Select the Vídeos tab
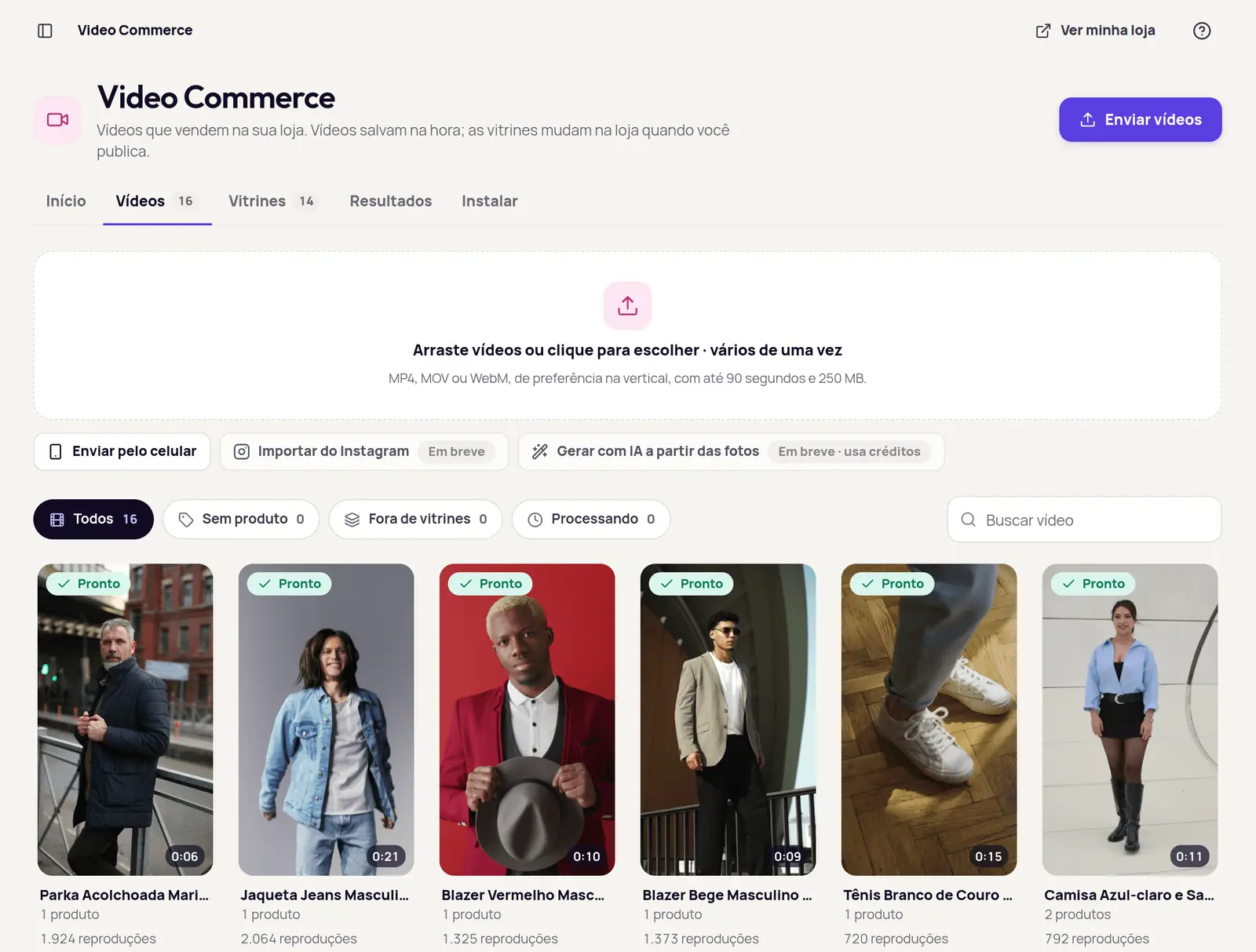This screenshot has width=1256, height=952. (x=157, y=201)
